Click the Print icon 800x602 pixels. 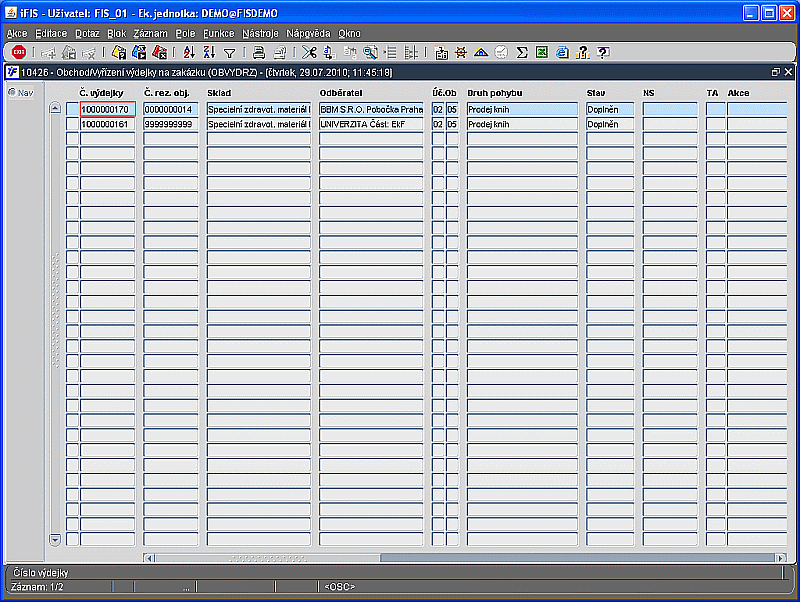[x=259, y=52]
